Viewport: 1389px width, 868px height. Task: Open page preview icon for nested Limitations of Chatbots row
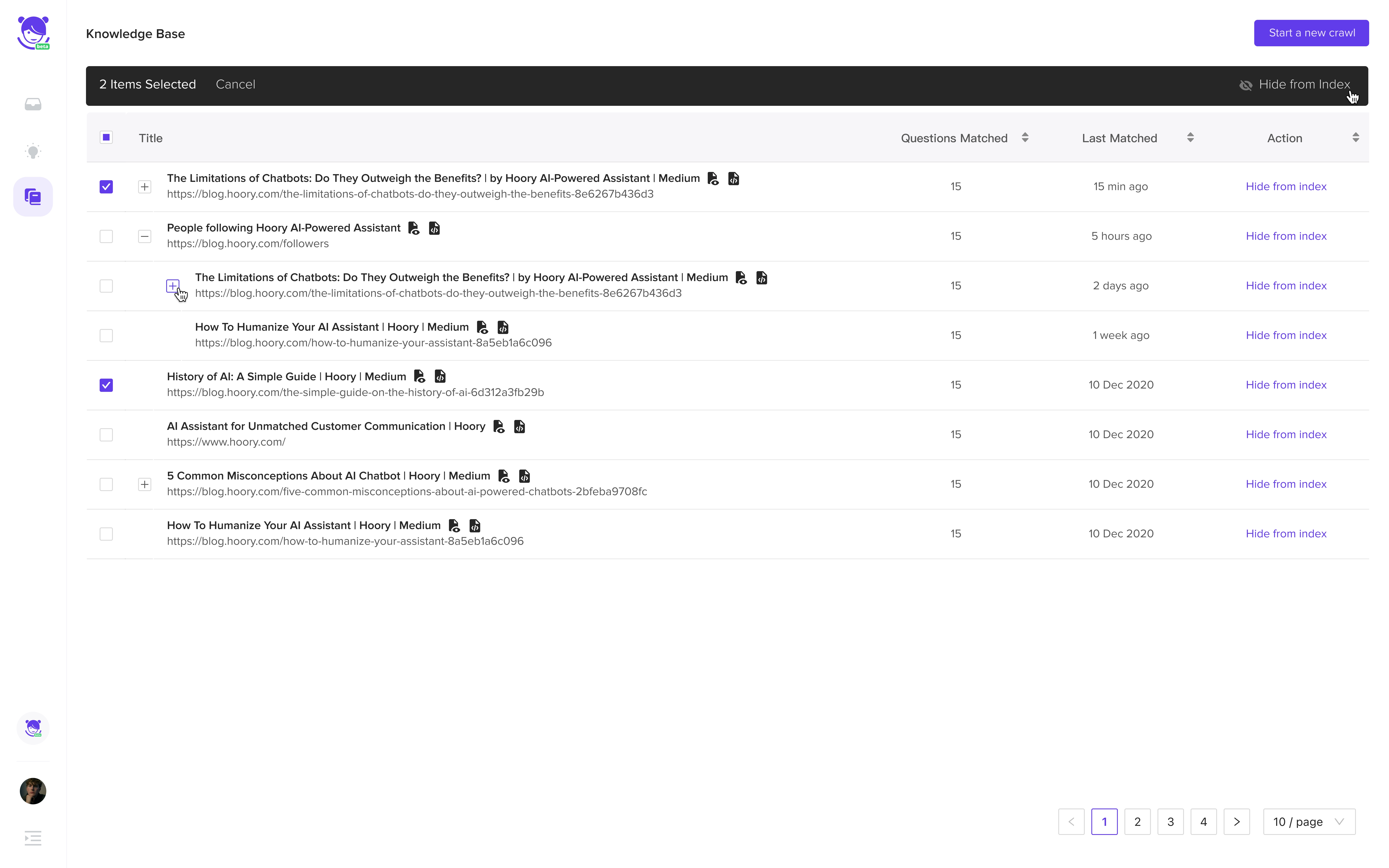pyautogui.click(x=741, y=278)
